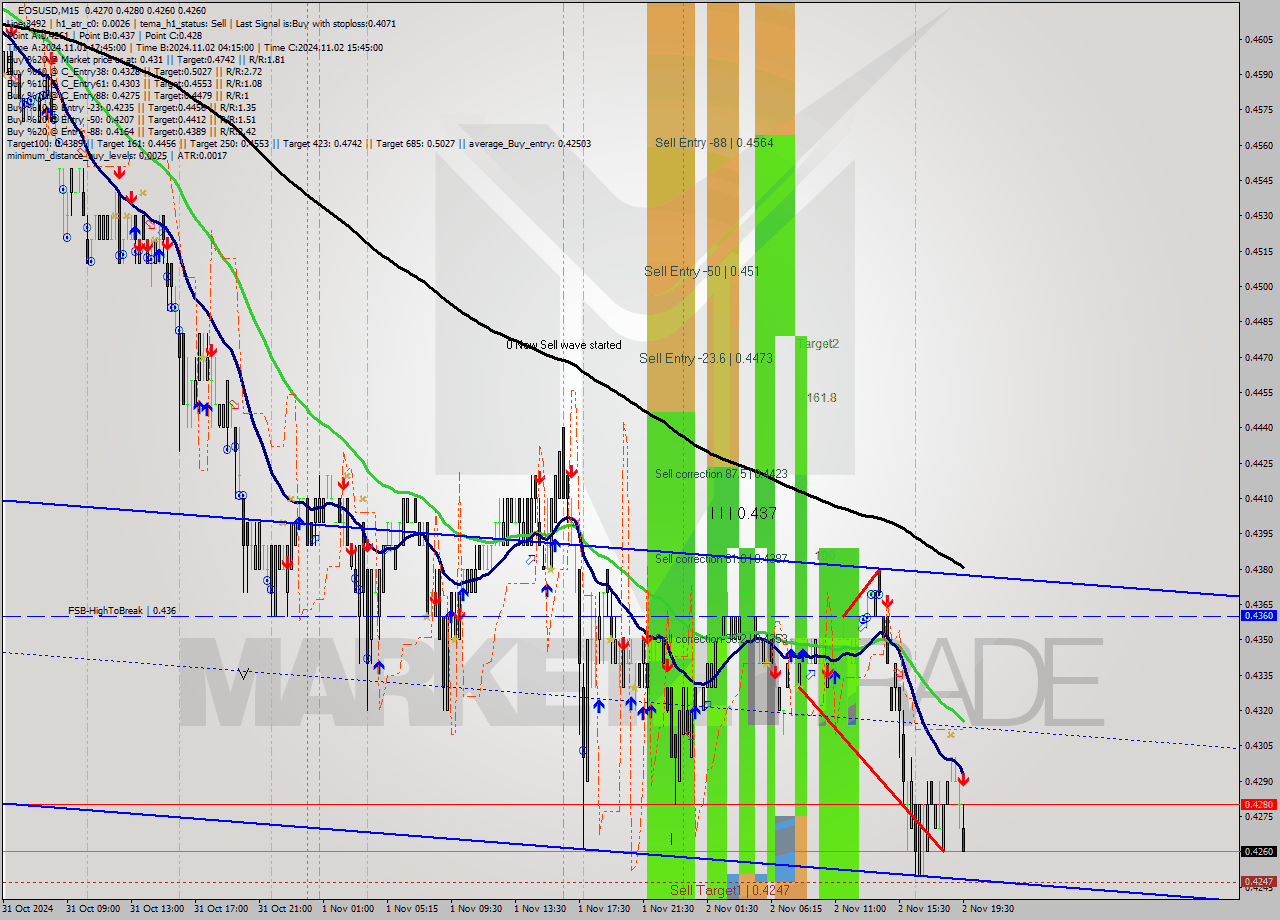Viewport: 1280px width, 920px height.
Task: Click the 0.4410 price scale value
Action: (1258, 498)
